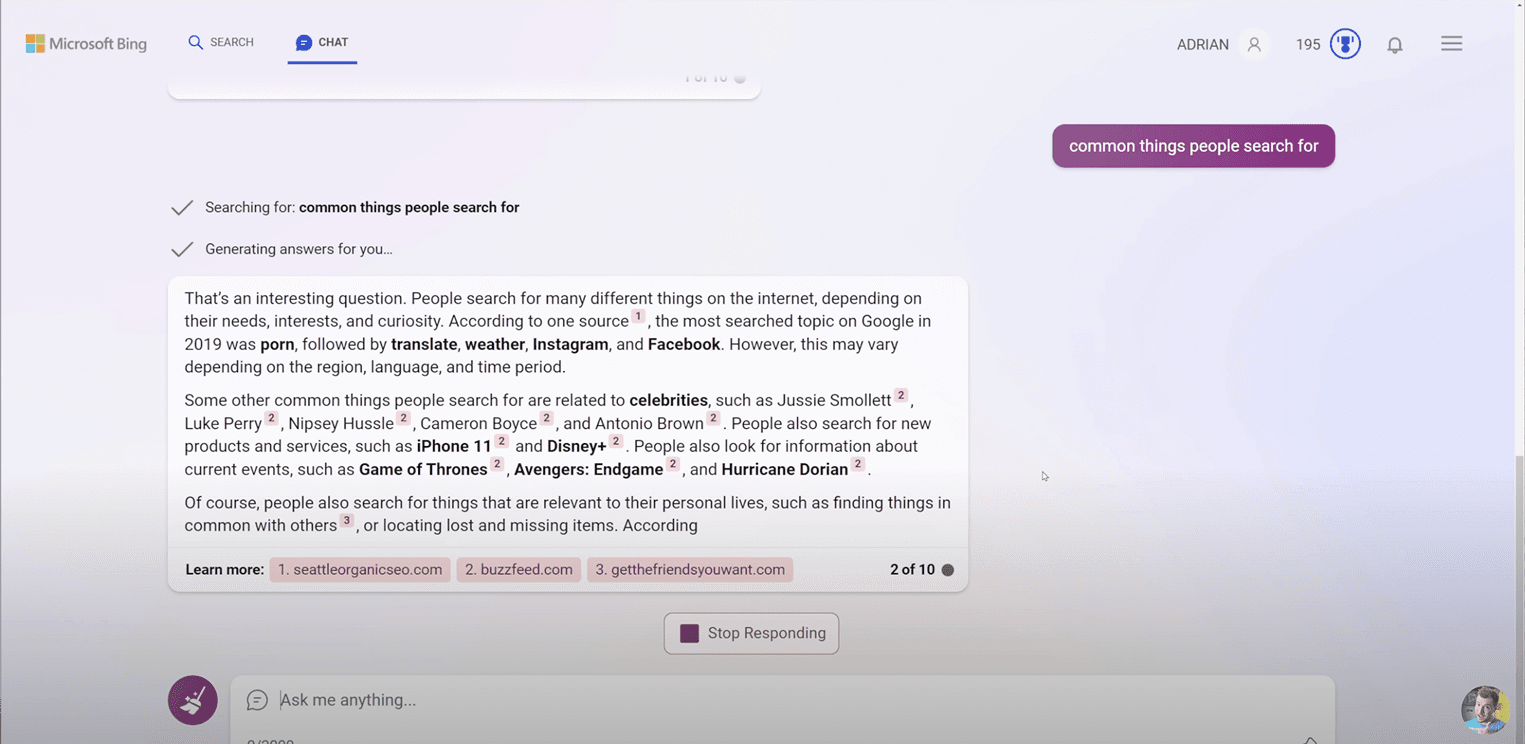Viewport: 1525px width, 744px height.
Task: Click citation 2 after Cameron Boyce
Action: click(546, 419)
